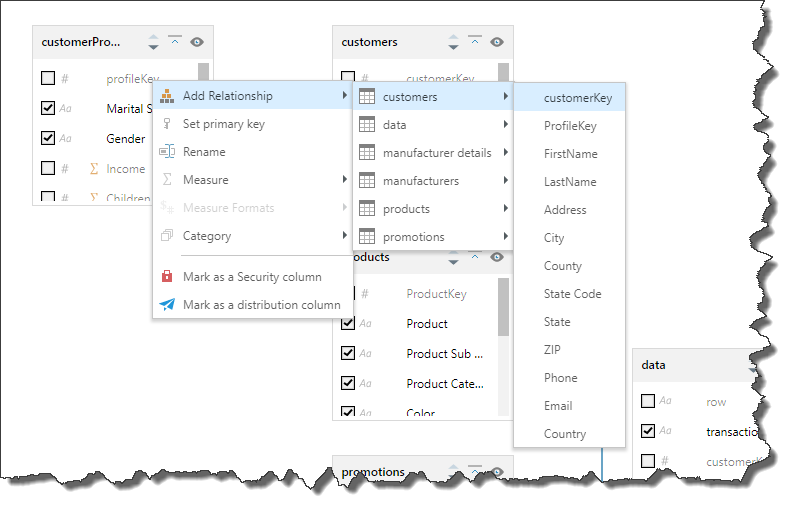Select the ProfileKey column option
795x512 pixels.
point(570,126)
